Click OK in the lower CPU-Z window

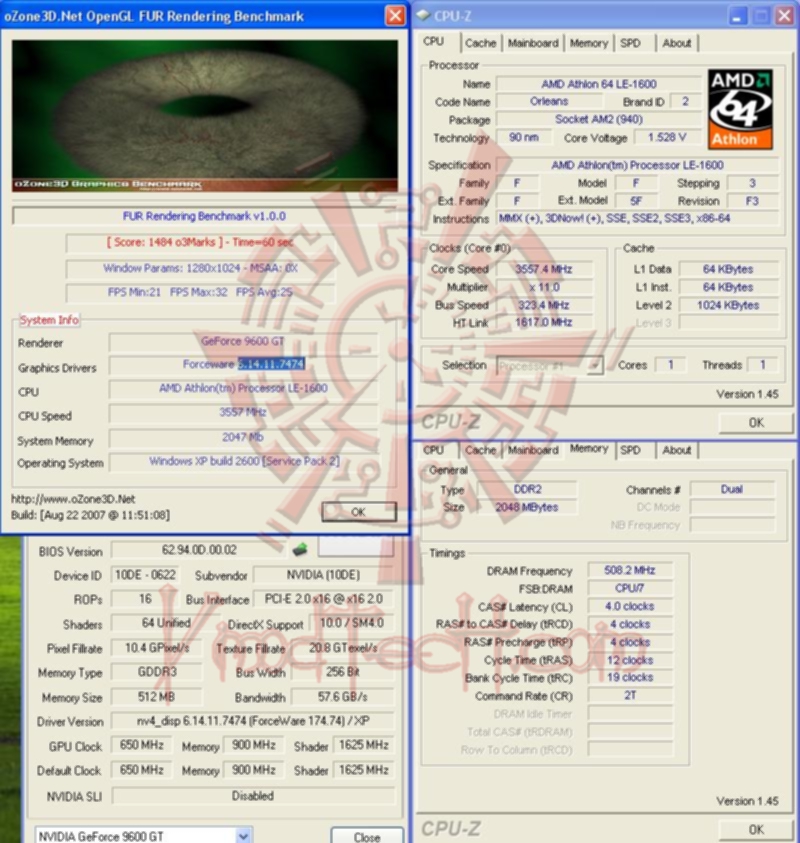756,830
